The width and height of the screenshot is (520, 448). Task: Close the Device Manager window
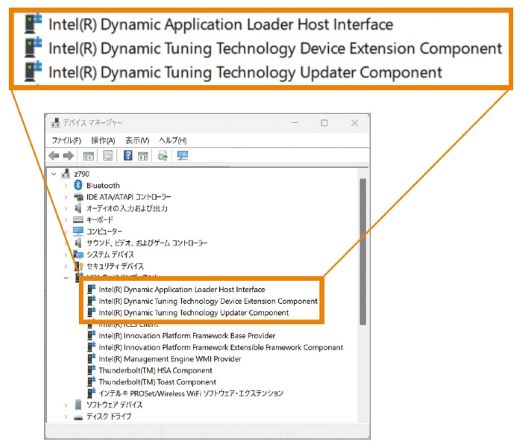pos(354,123)
